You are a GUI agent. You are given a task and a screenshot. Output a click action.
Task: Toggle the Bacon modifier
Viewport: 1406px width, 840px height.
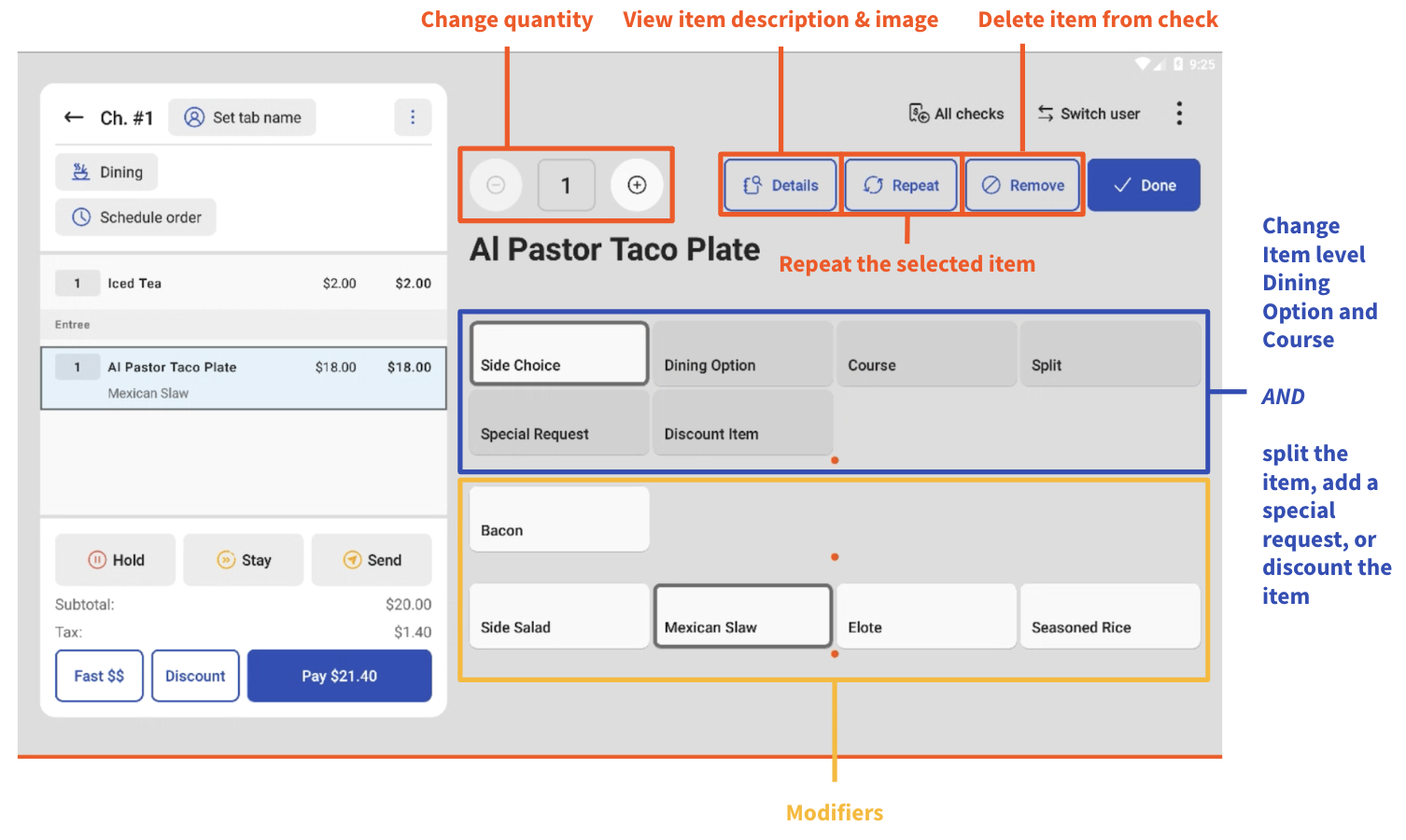558,519
